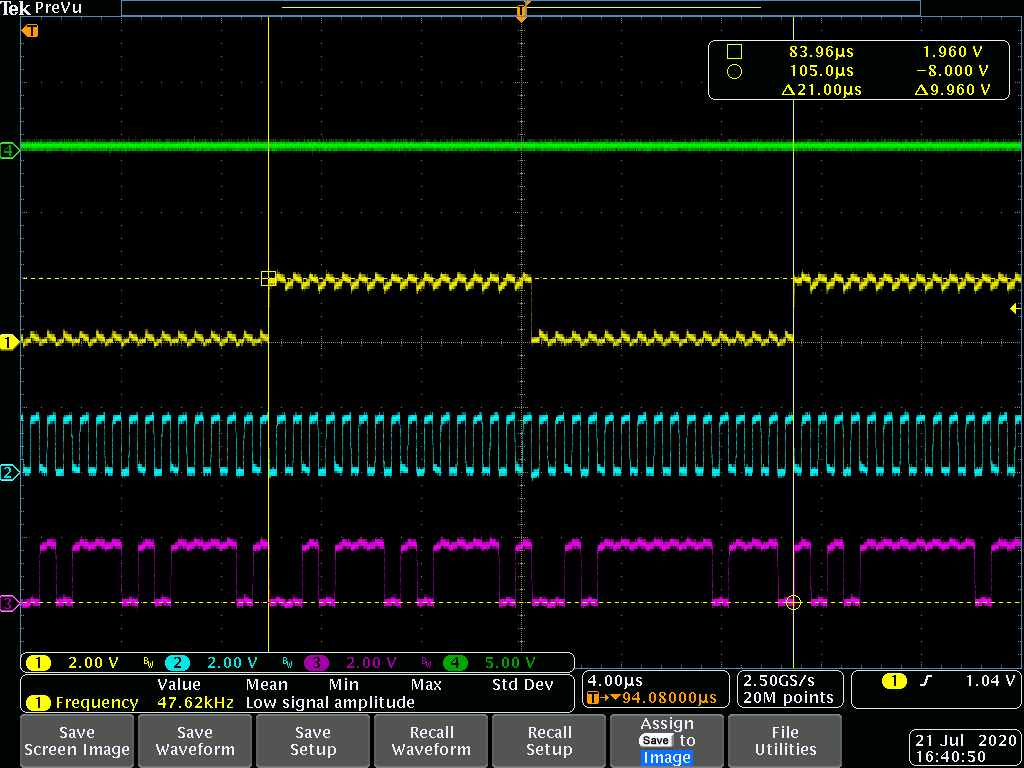Click the 1.04 V trigger level readout
The height and width of the screenshot is (768, 1024).
coord(990,681)
